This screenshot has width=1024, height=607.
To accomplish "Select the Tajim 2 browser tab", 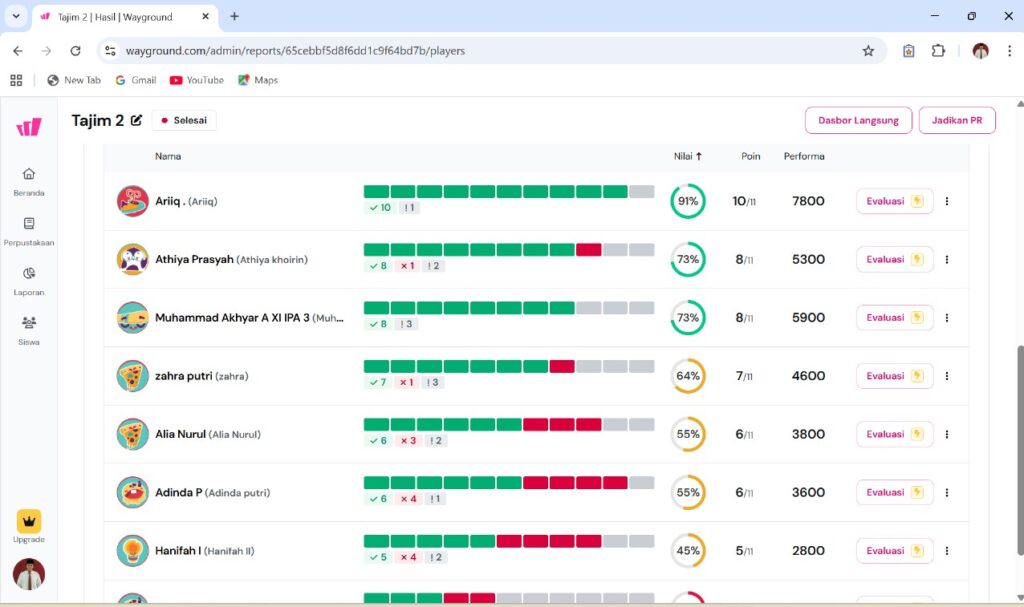I will (x=115, y=17).
